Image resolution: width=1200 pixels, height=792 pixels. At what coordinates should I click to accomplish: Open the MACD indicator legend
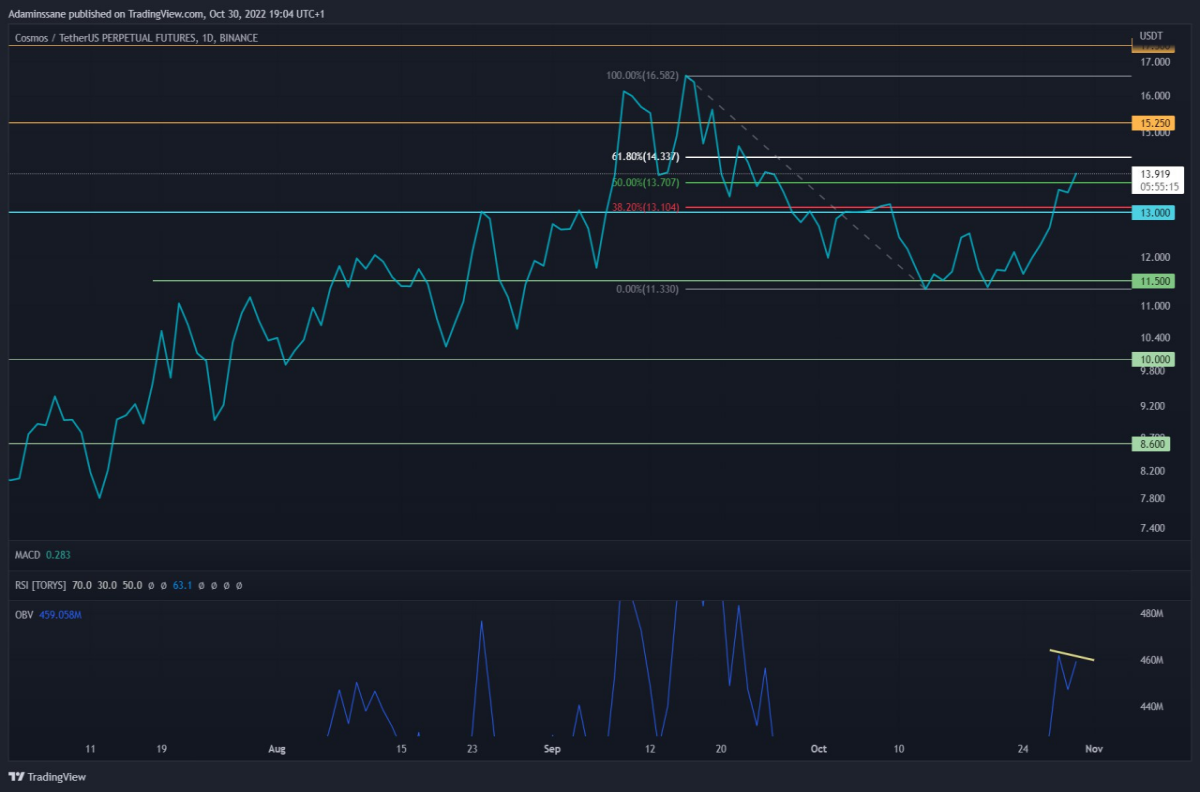pyautogui.click(x=27, y=554)
